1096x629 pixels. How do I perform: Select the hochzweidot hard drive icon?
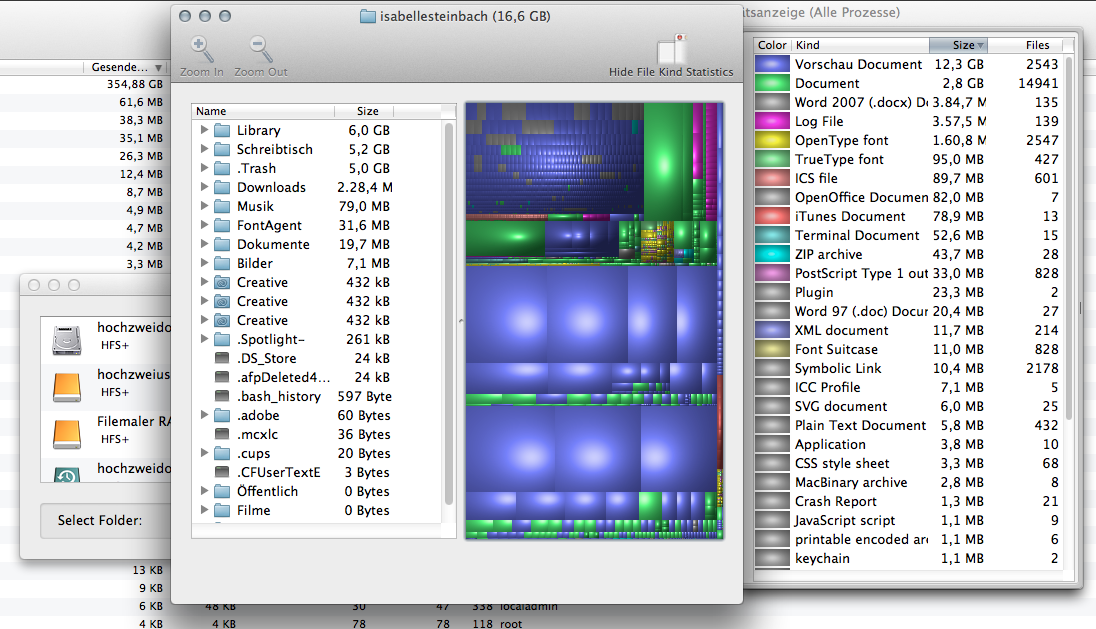point(66,338)
